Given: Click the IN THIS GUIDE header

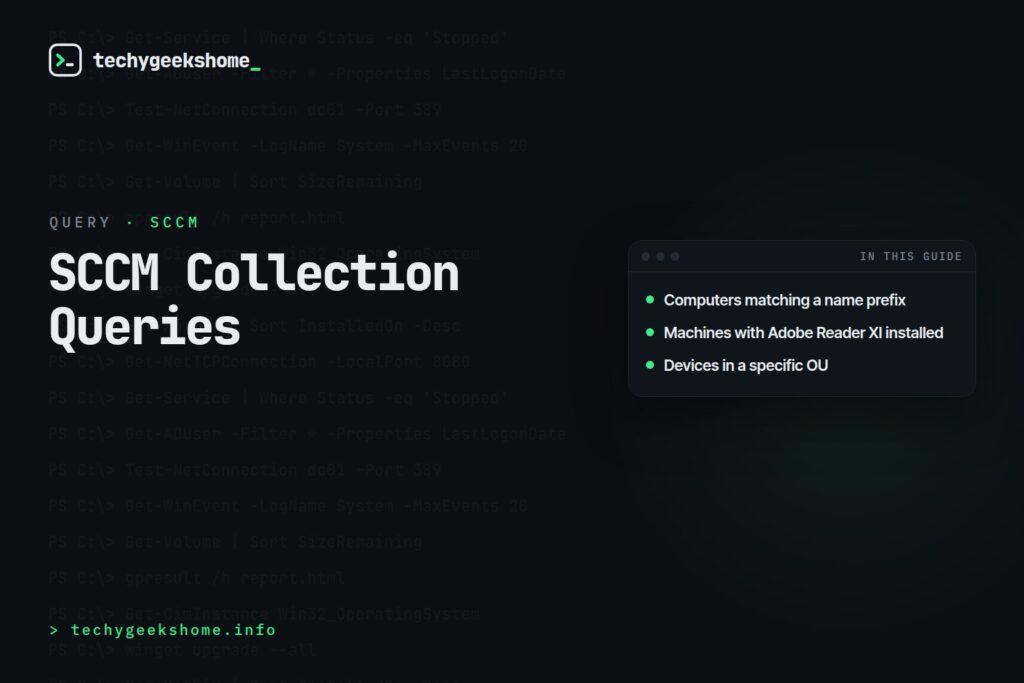Looking at the screenshot, I should tap(910, 257).
